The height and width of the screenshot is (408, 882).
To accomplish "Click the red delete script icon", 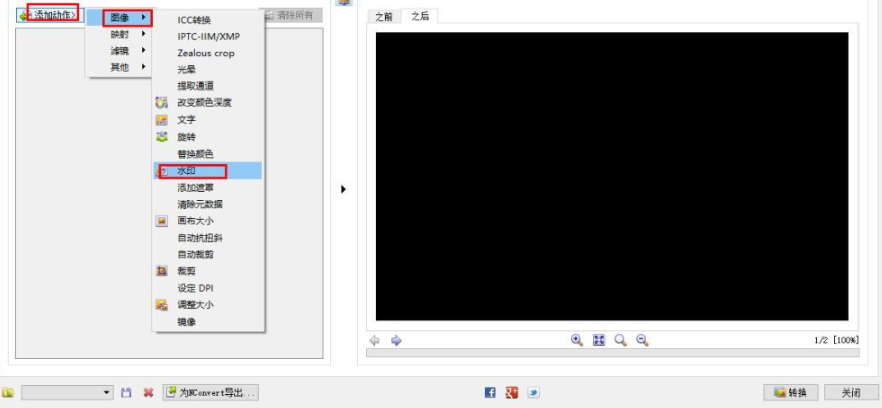I will coord(148,392).
